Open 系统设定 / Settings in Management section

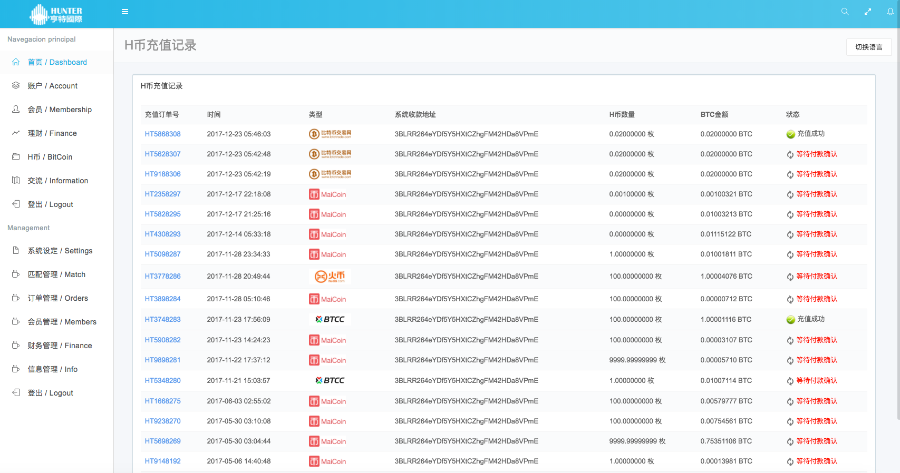coord(59,250)
